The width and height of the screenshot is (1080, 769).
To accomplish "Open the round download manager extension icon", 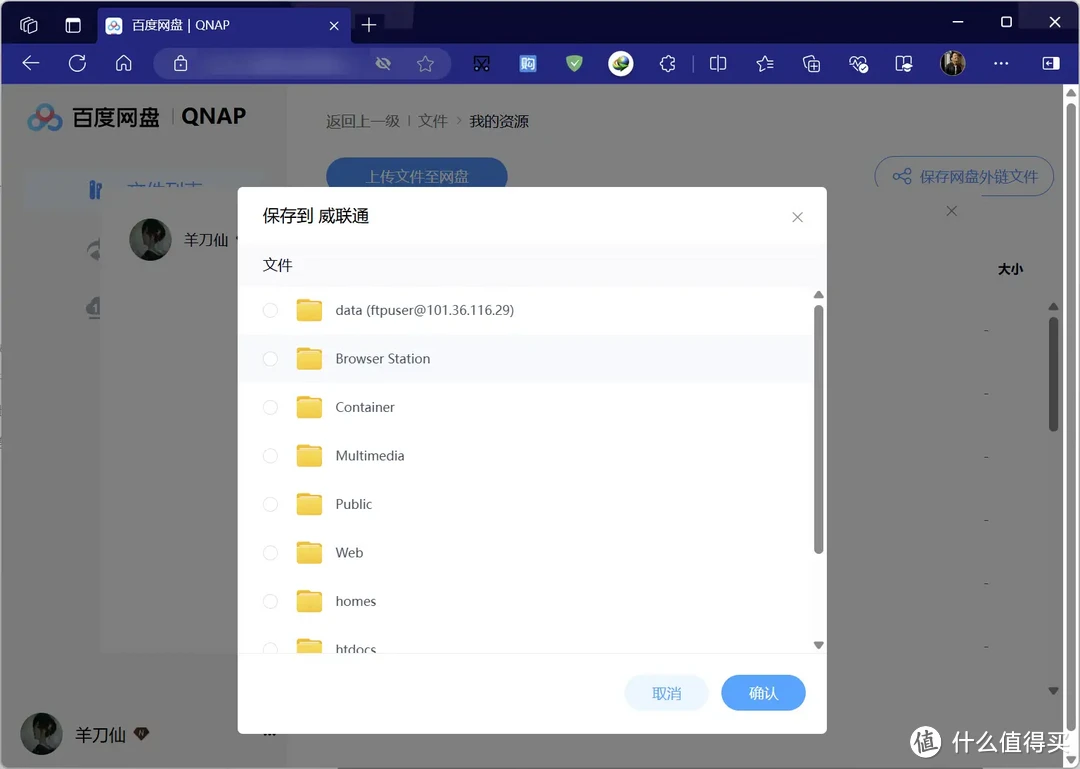I will 621,64.
